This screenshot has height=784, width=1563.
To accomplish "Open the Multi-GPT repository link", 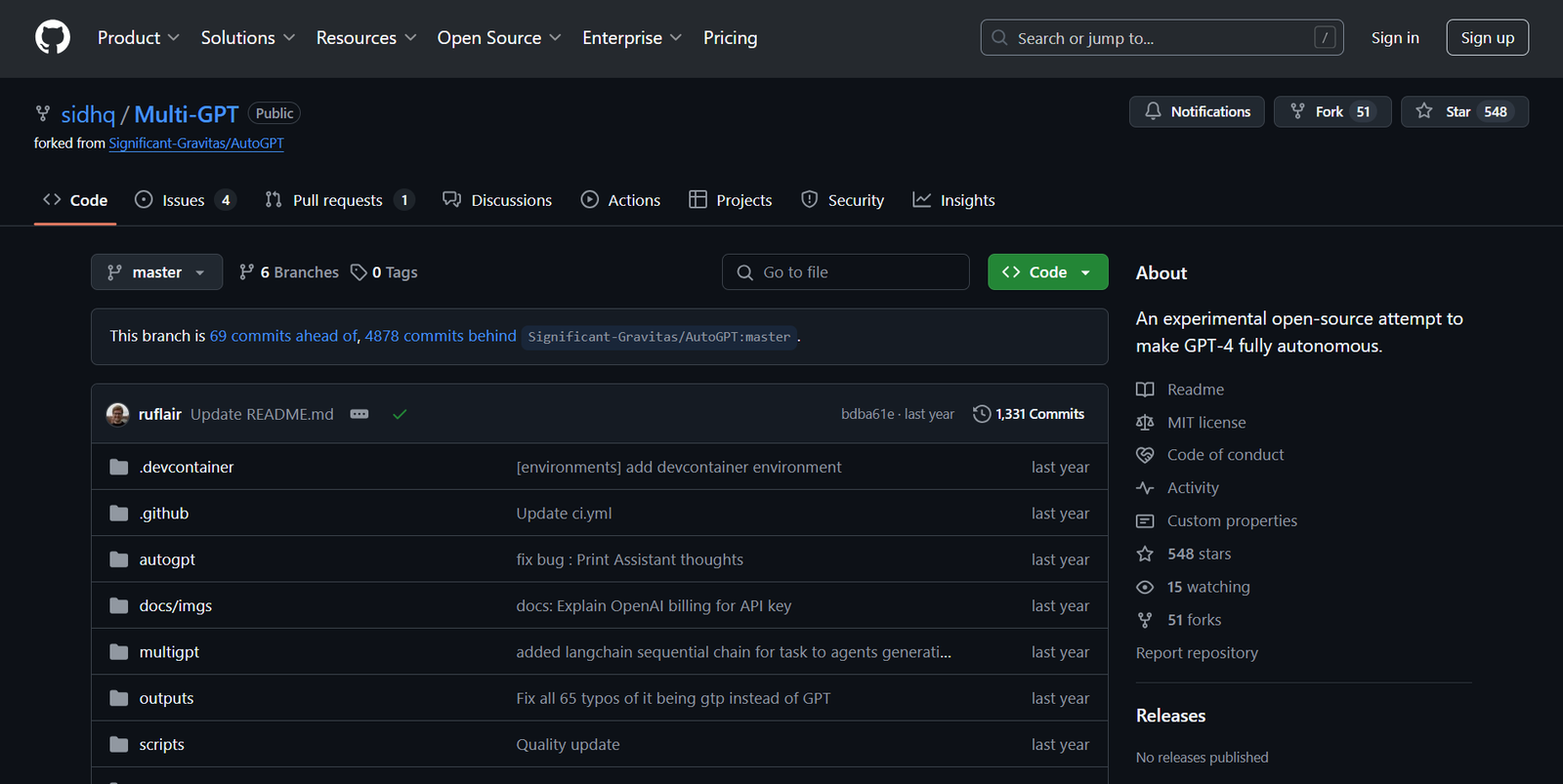I will tap(187, 114).
